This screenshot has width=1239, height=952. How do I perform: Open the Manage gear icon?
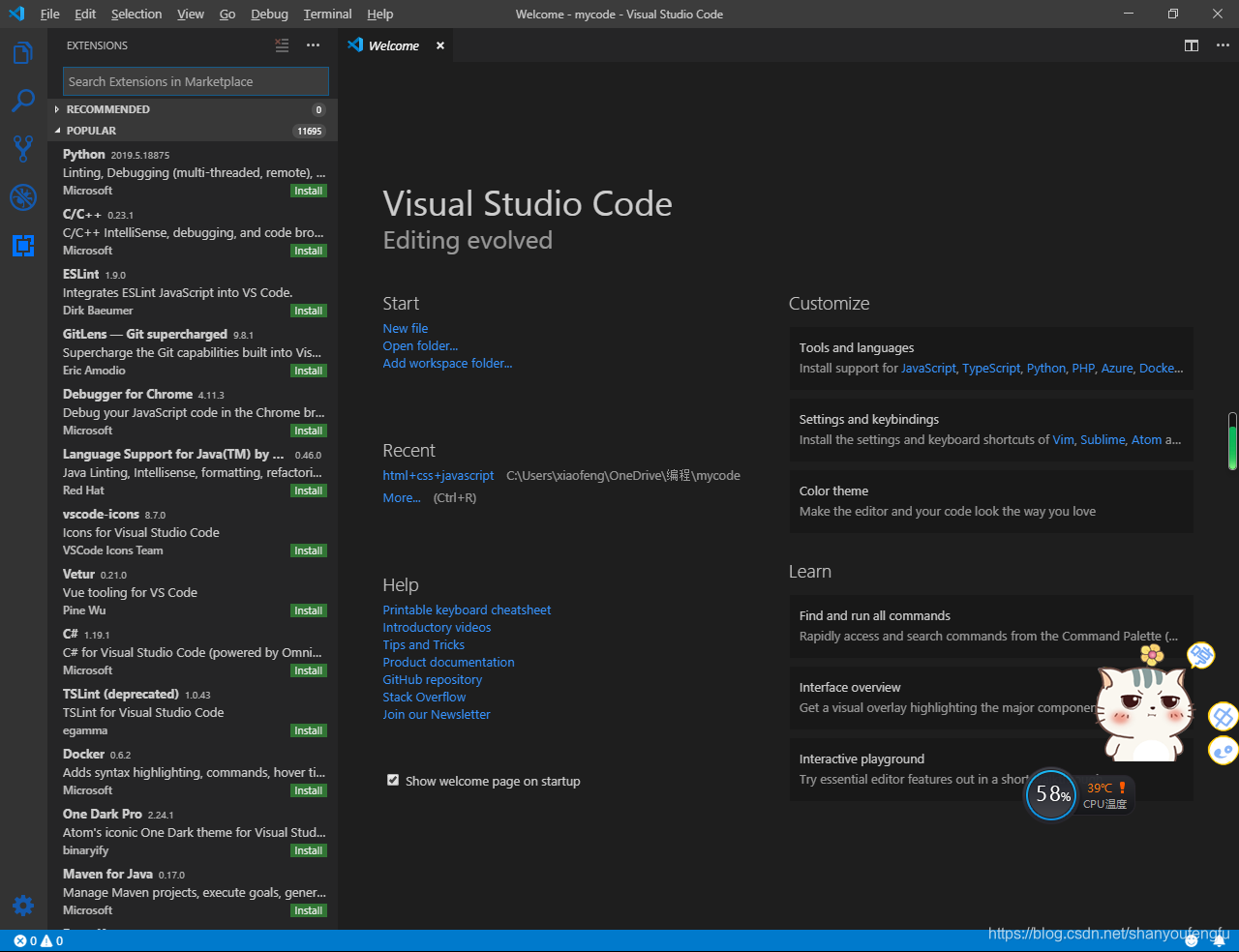click(x=23, y=906)
